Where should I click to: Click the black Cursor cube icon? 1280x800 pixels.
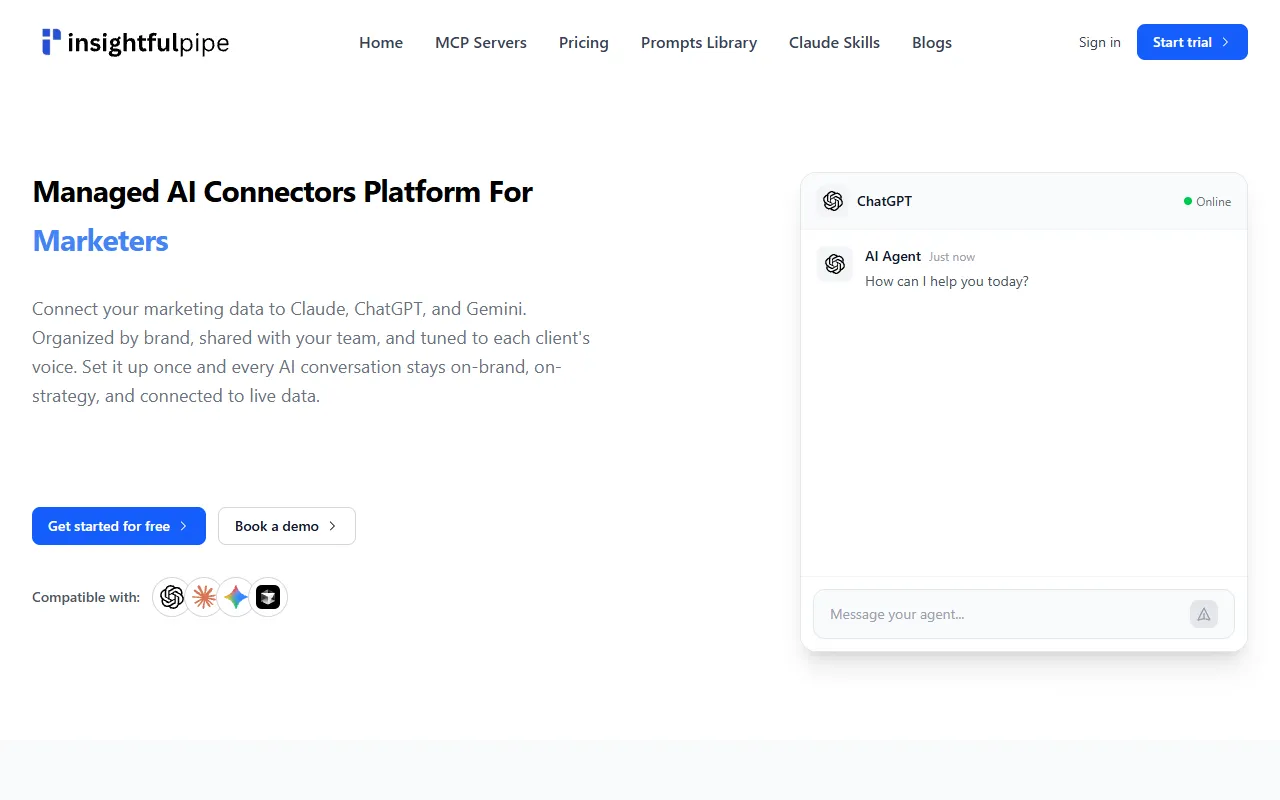tap(268, 597)
